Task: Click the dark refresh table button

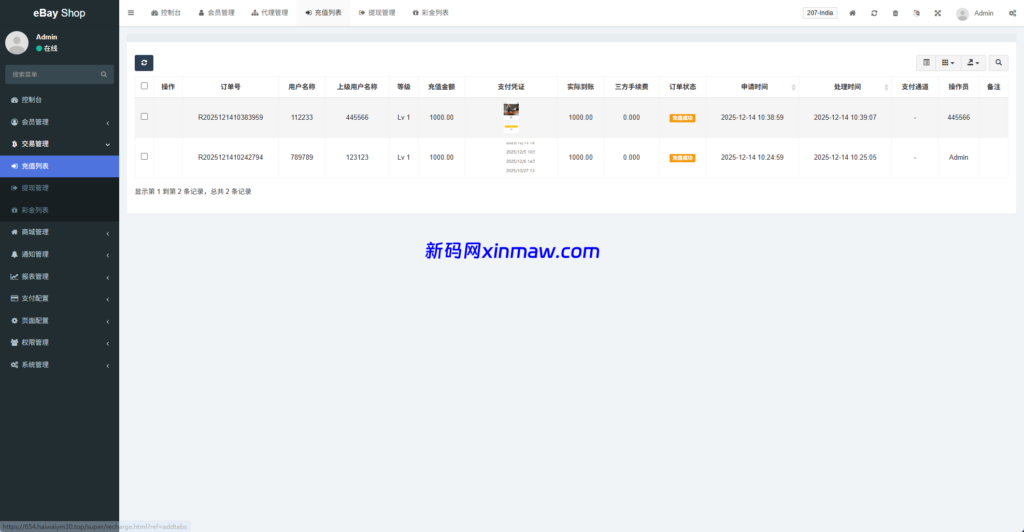Action: click(x=144, y=63)
